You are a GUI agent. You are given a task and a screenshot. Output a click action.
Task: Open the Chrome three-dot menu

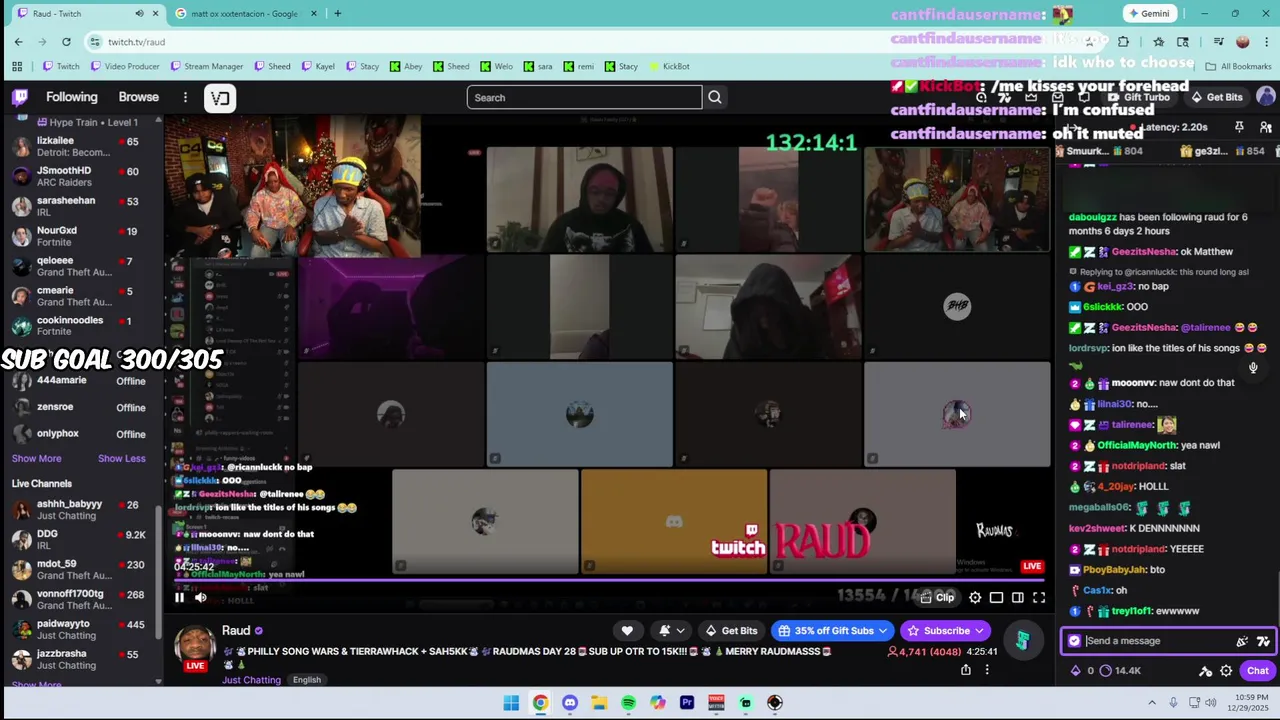(x=1266, y=41)
